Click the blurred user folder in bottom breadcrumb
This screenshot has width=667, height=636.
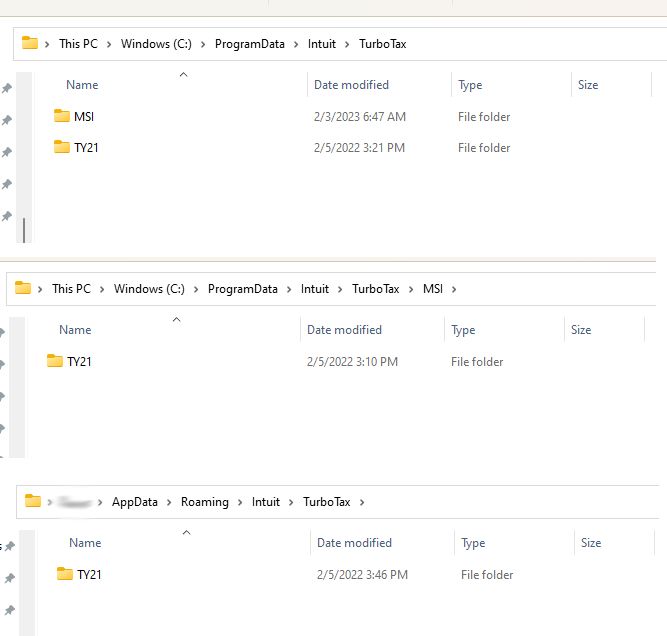coord(75,502)
